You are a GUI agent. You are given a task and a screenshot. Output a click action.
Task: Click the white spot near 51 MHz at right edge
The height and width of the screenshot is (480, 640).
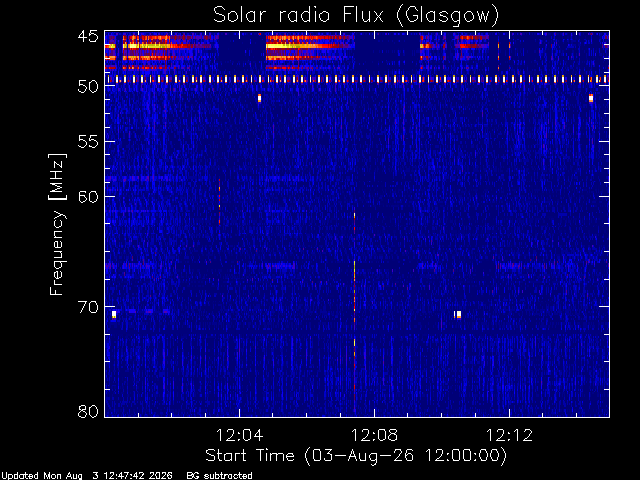click(x=591, y=98)
